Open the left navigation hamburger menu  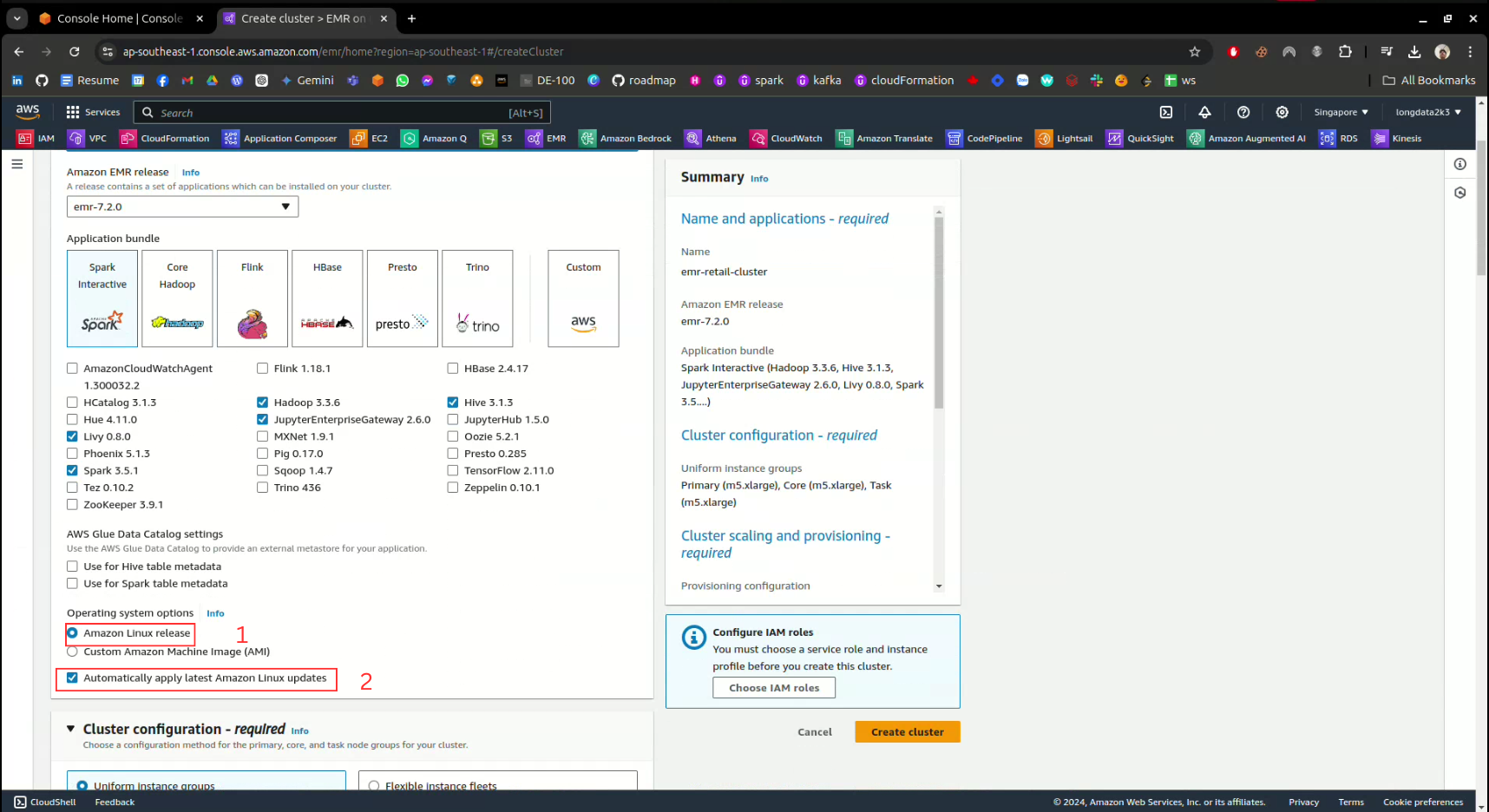17,164
